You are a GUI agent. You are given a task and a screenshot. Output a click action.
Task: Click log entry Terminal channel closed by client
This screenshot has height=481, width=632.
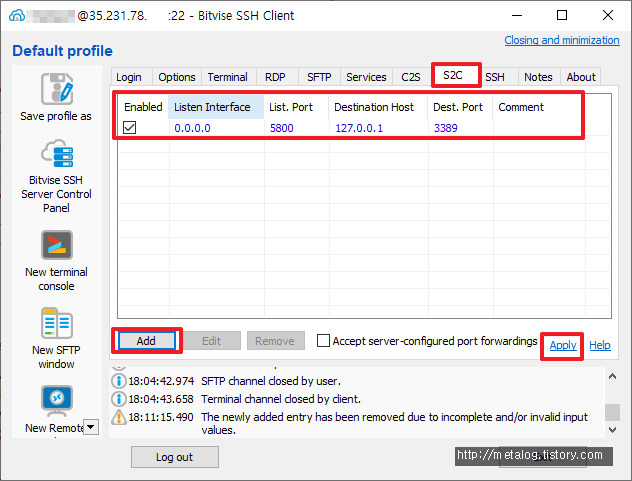tap(281, 399)
